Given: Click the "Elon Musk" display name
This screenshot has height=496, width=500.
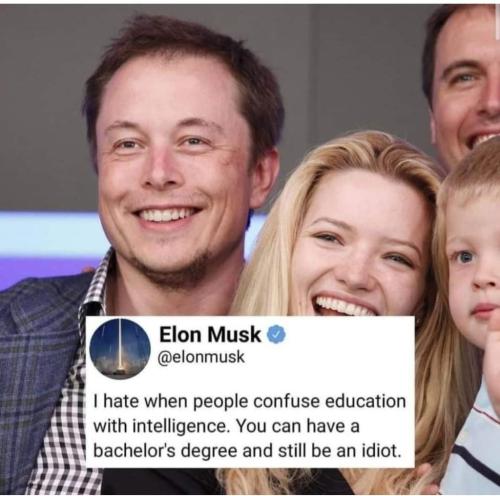Looking at the screenshot, I should [x=210, y=334].
